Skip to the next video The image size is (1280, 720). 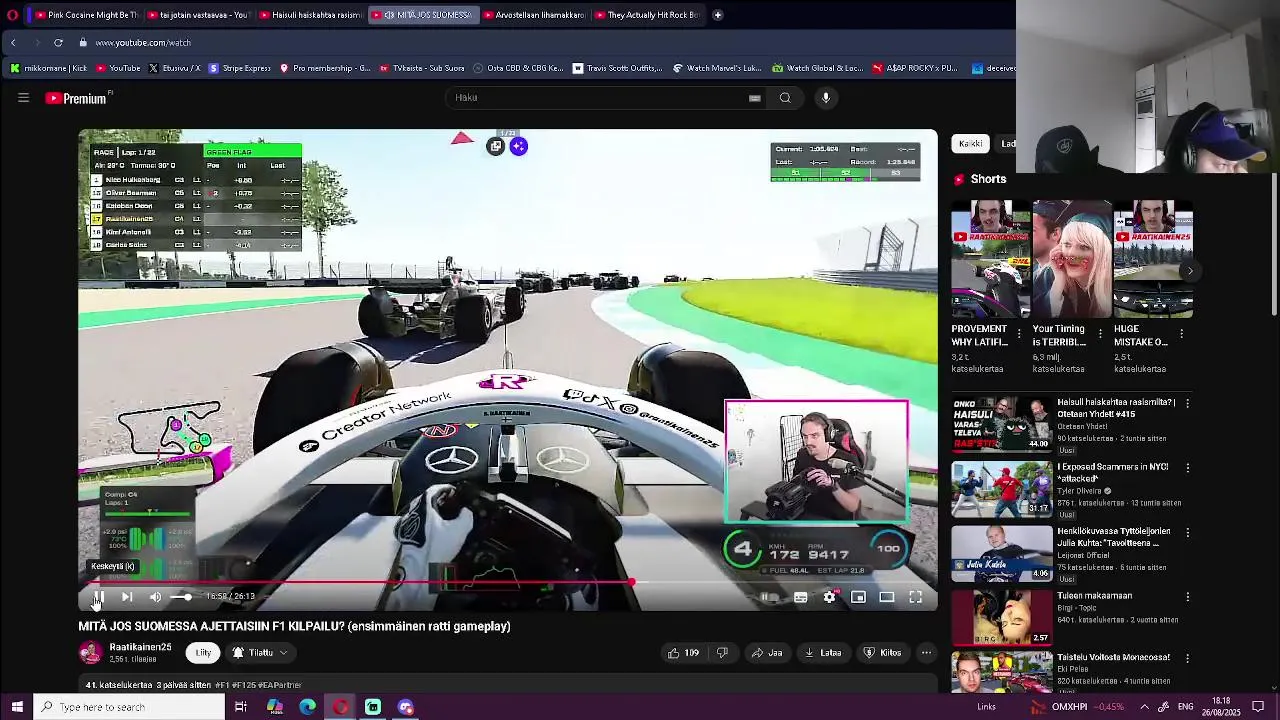(127, 597)
